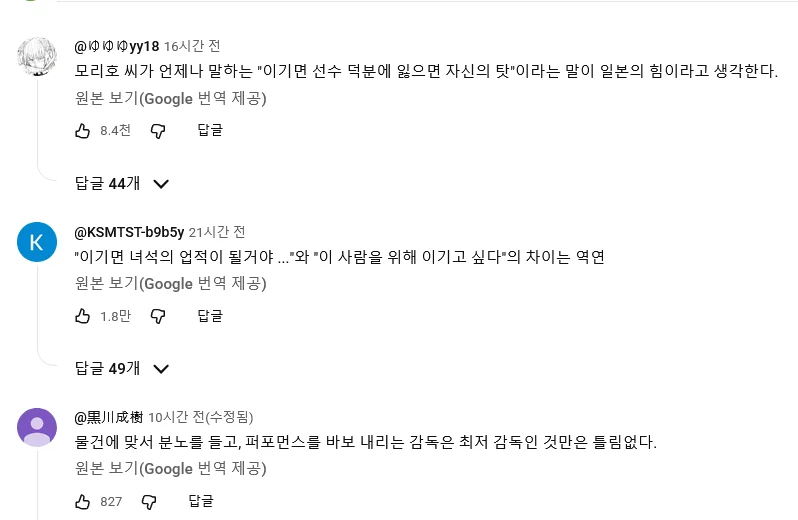Show original text for @KSMTST-b9b5y's comment

[170, 283]
